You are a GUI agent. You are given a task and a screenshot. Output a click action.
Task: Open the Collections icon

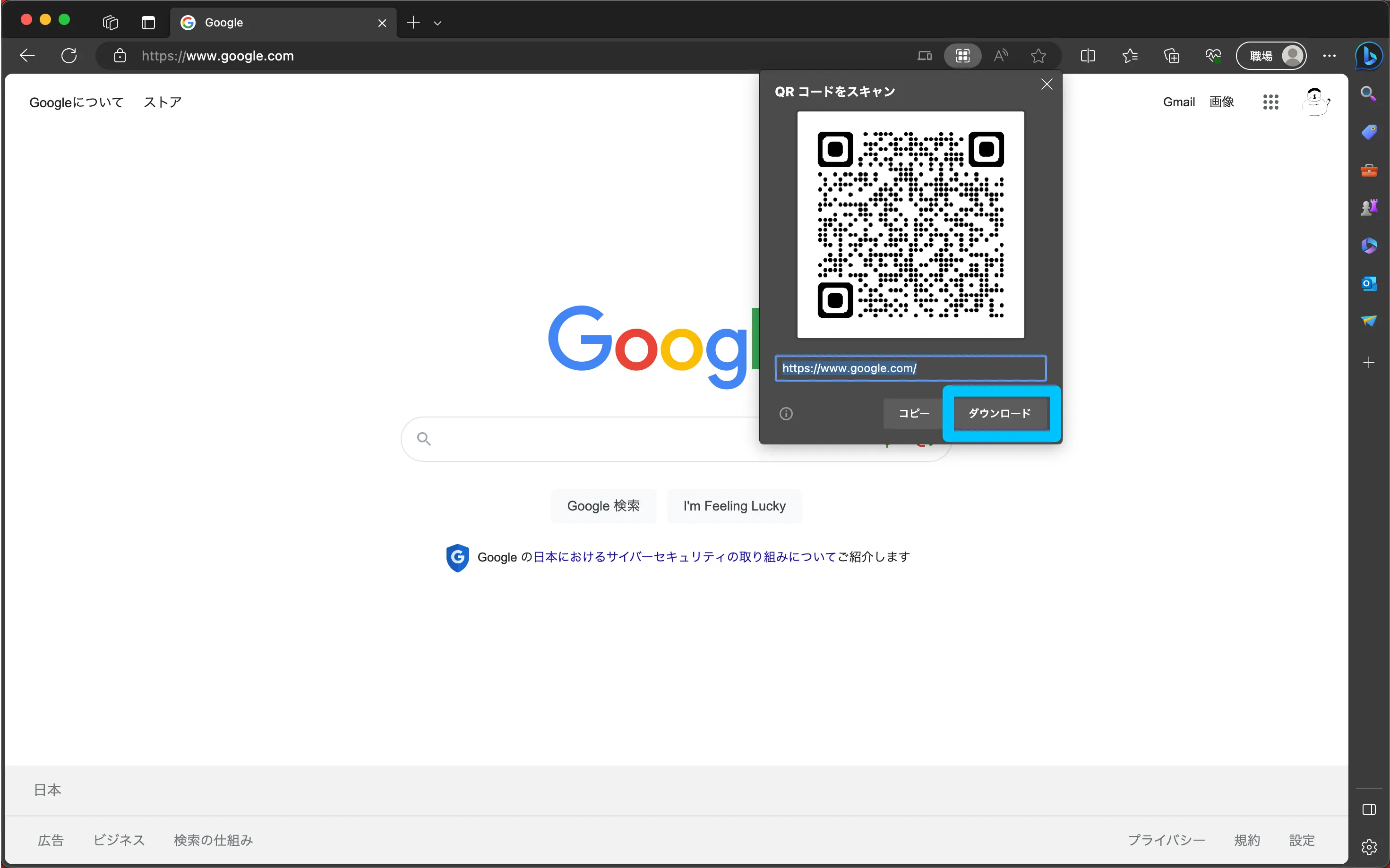[1172, 56]
